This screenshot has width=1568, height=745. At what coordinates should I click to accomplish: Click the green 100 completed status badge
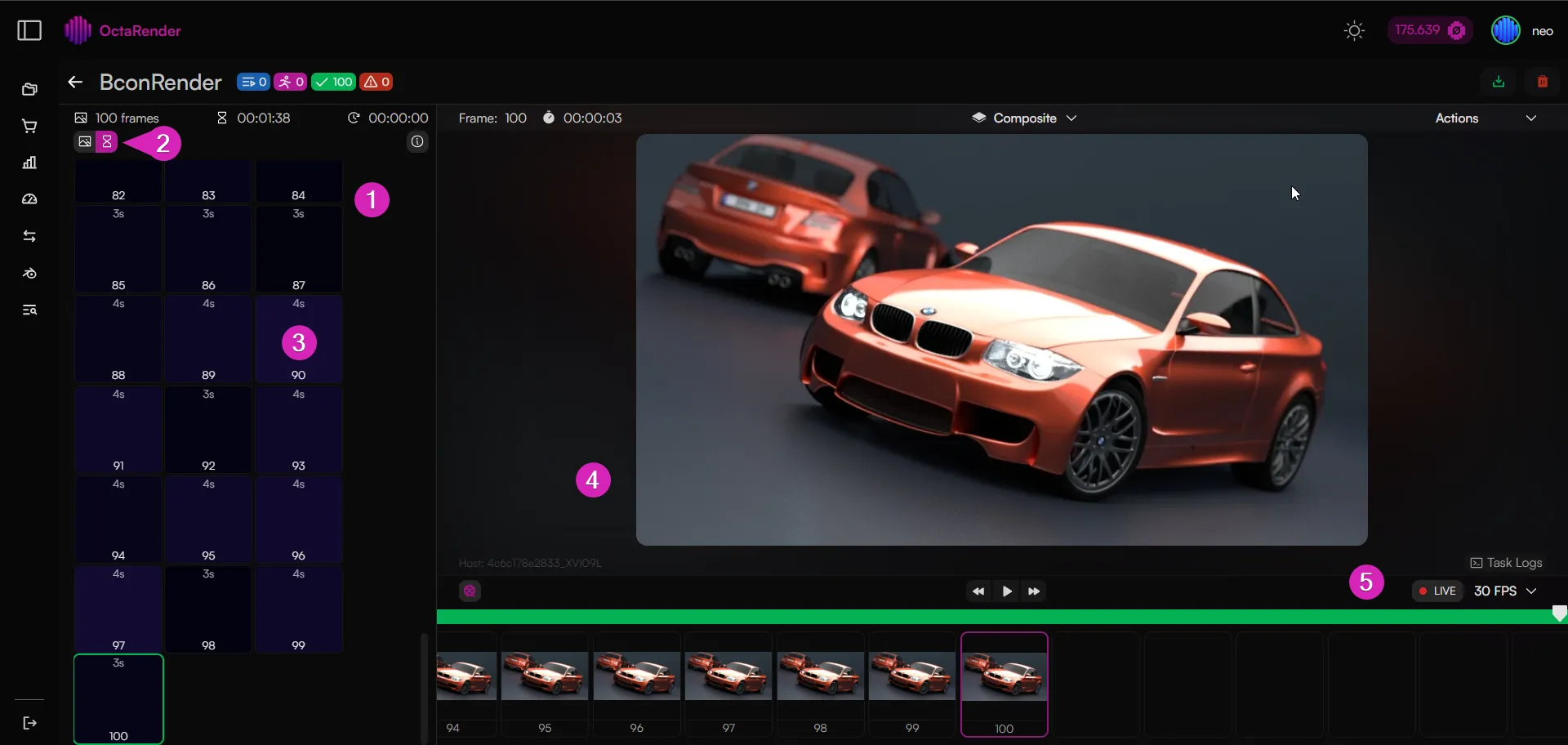(x=334, y=82)
